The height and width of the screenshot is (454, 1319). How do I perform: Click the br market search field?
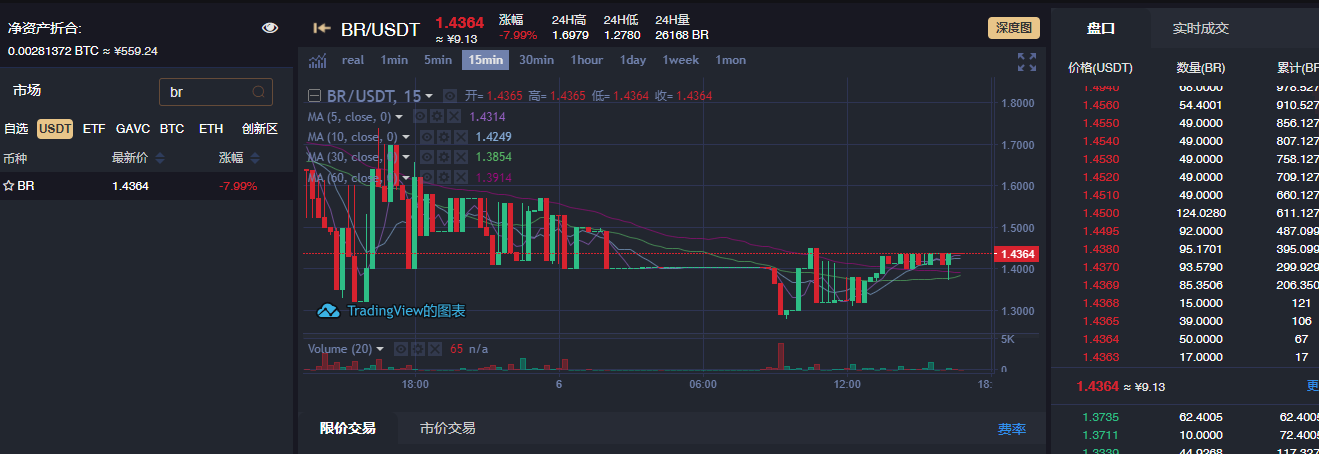(x=205, y=92)
